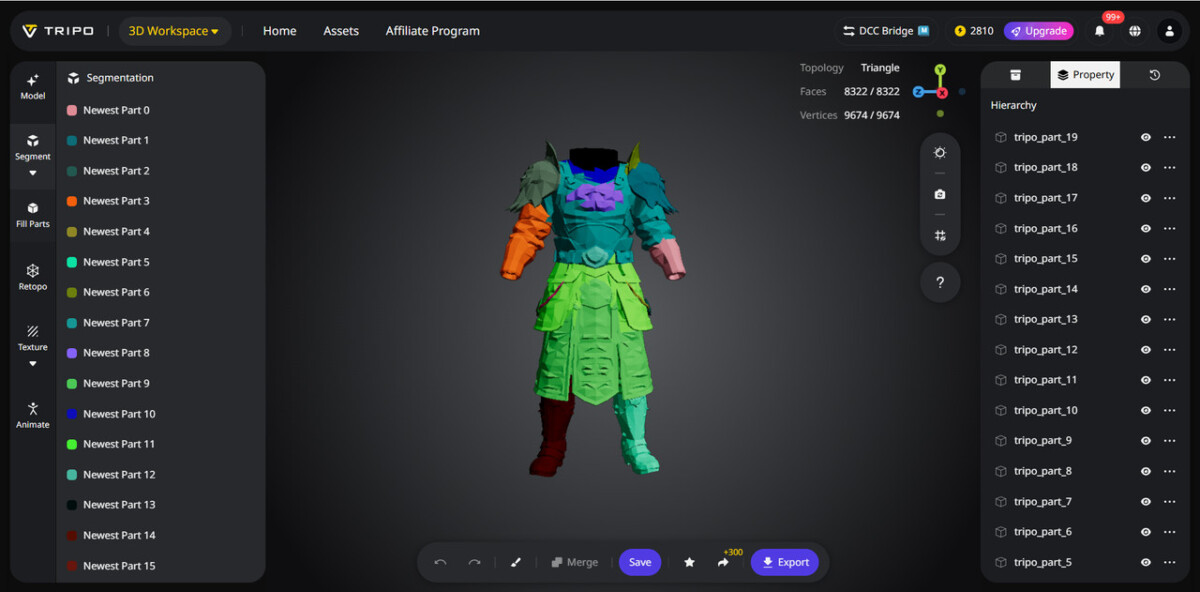Screen dimensions: 1200x592
Task: Open the viewport lighting settings icon
Action: (x=940, y=153)
